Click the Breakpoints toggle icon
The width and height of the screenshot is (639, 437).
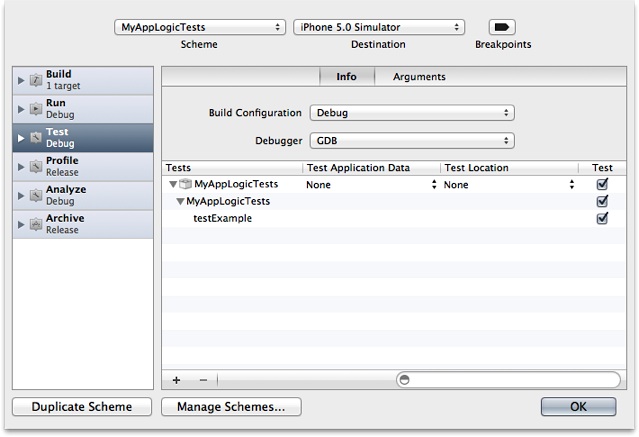502,27
